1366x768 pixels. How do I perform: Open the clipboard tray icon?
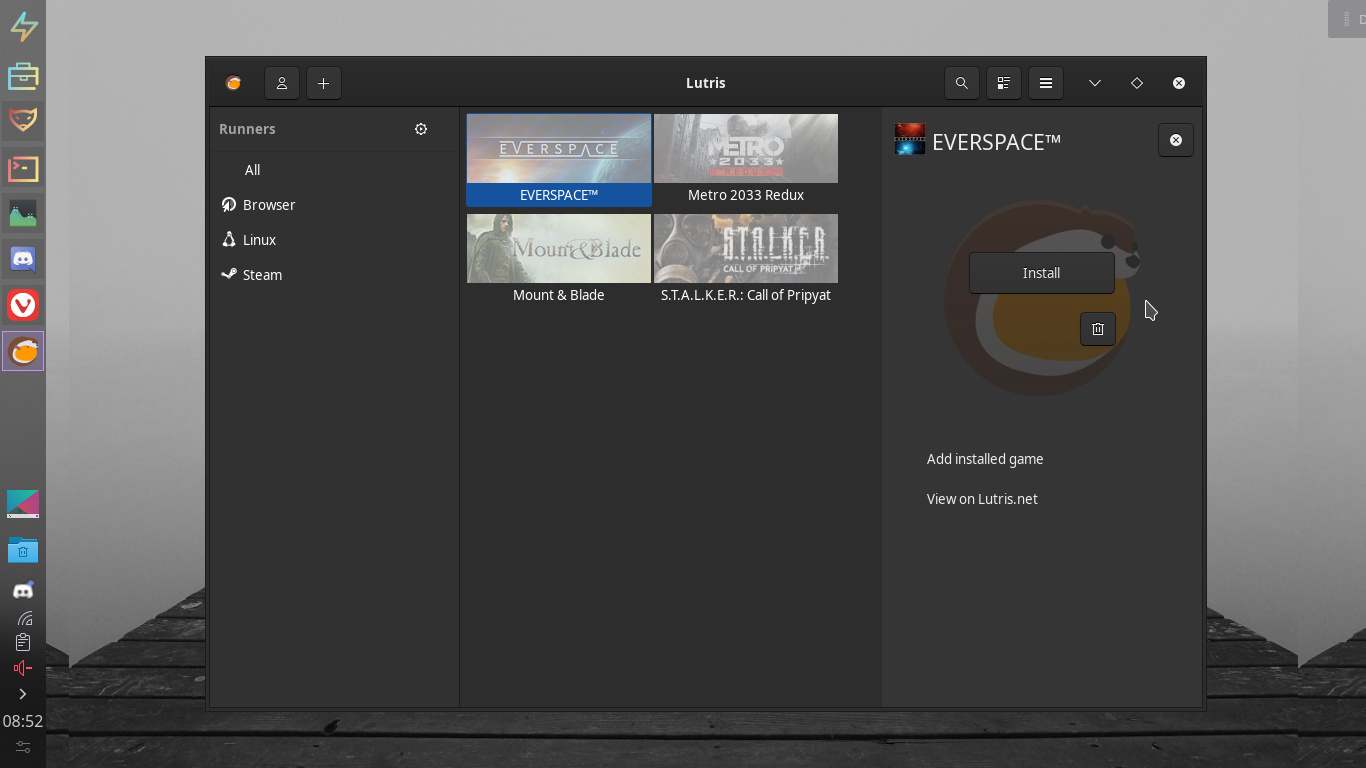(23, 642)
